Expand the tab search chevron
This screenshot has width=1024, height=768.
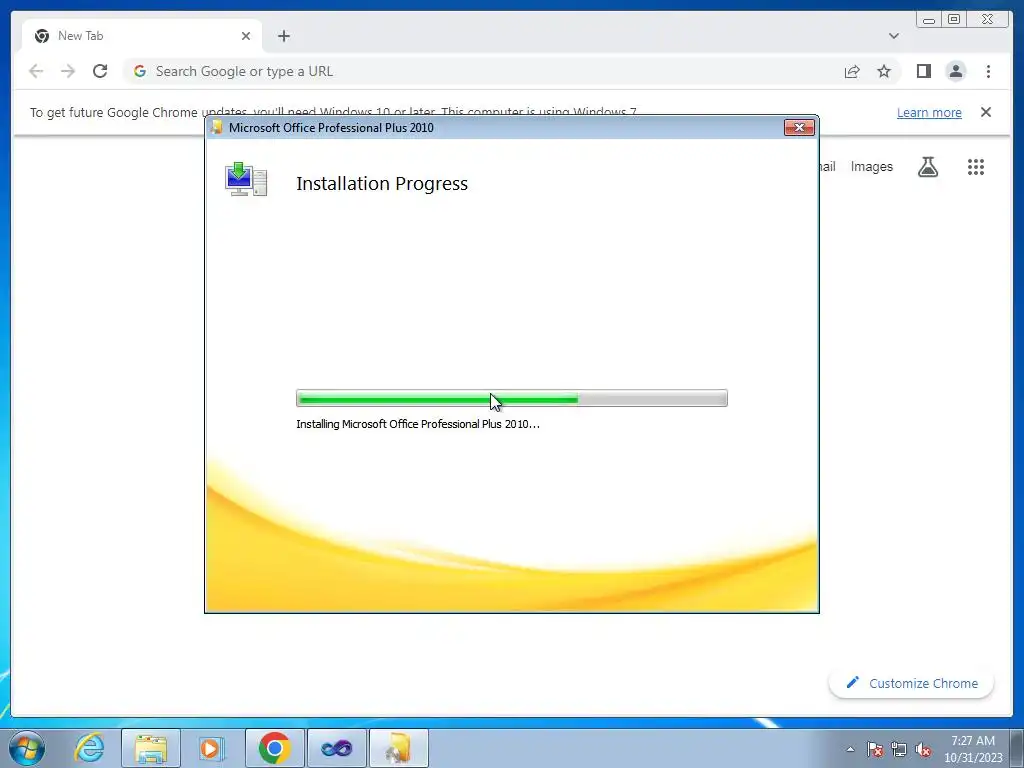(893, 36)
